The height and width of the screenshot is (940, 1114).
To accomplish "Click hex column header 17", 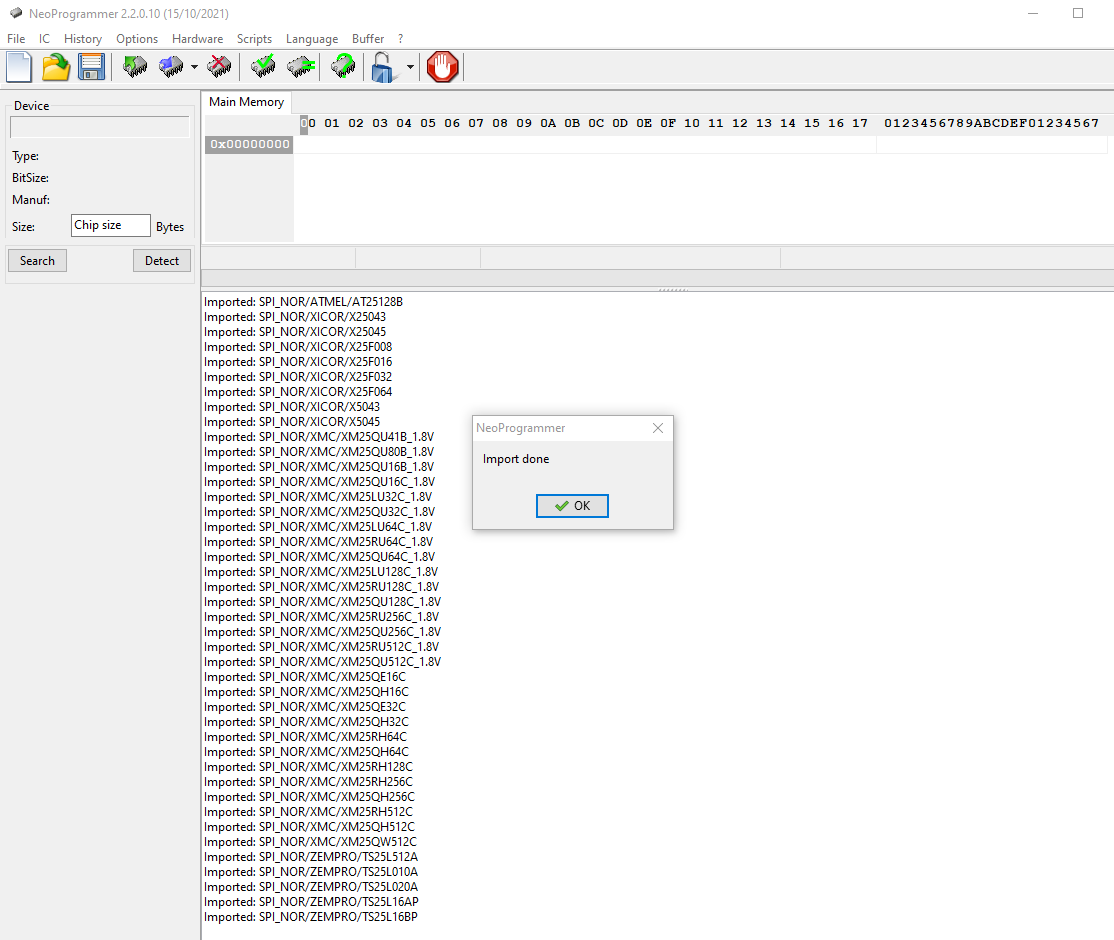I will point(860,123).
